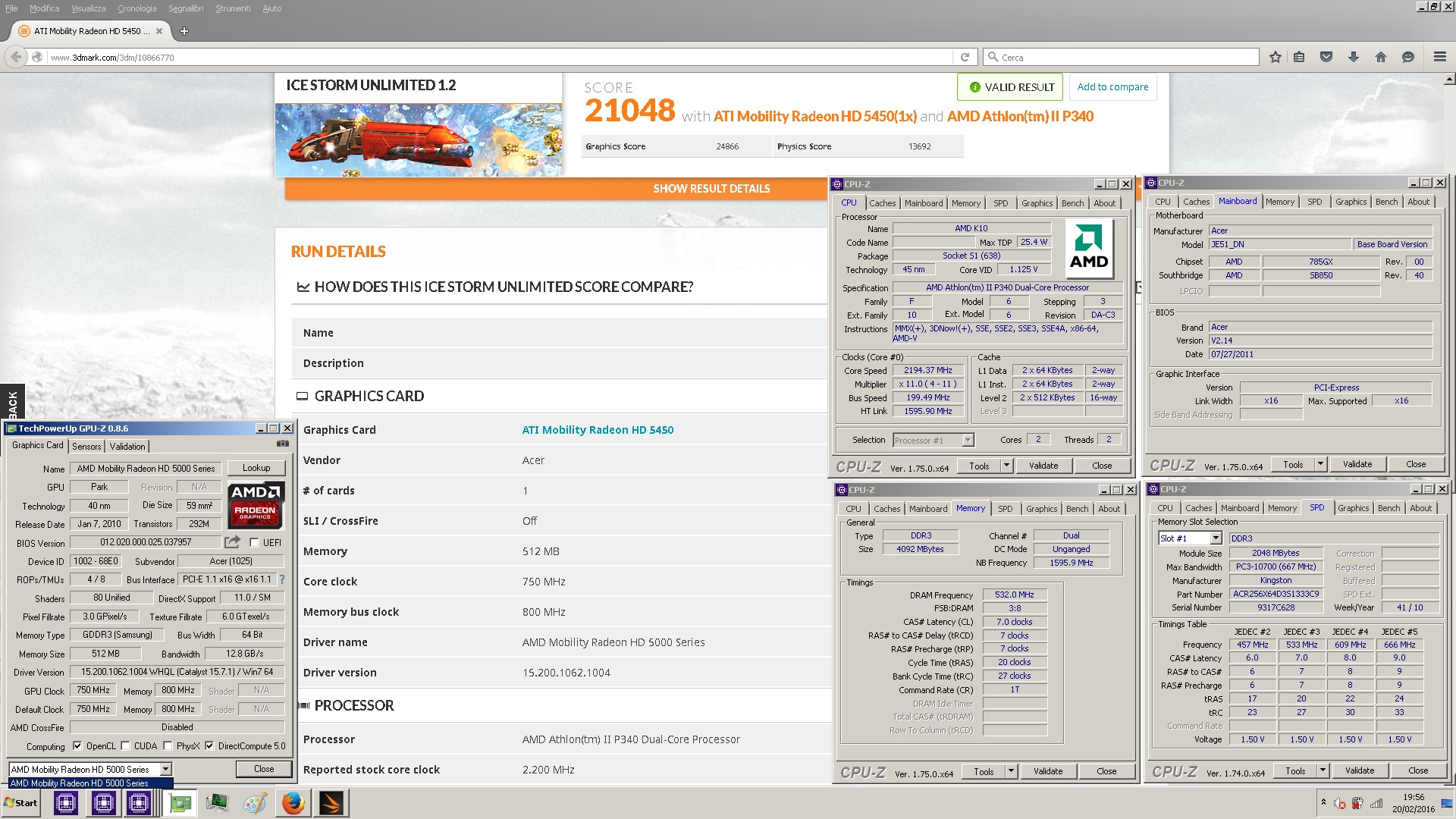Expand Tools dropdown arrow in CPU-Z Memory window

pos(1011,771)
